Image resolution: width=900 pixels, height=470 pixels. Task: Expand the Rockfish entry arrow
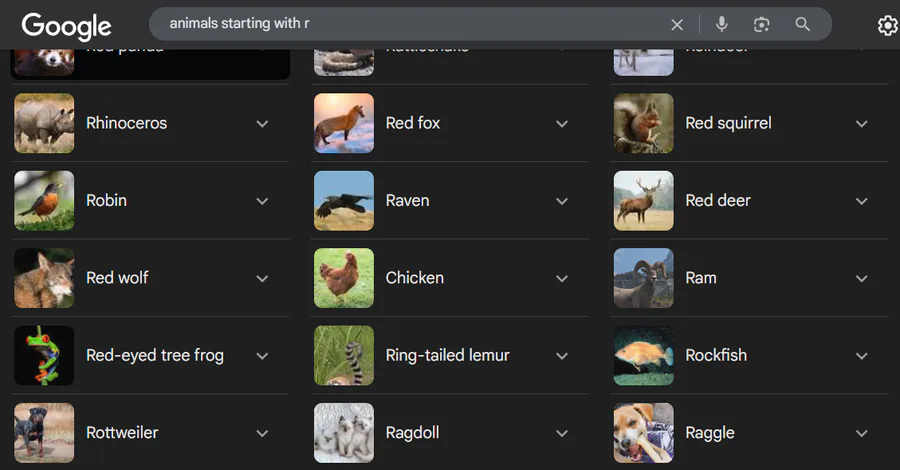(861, 356)
